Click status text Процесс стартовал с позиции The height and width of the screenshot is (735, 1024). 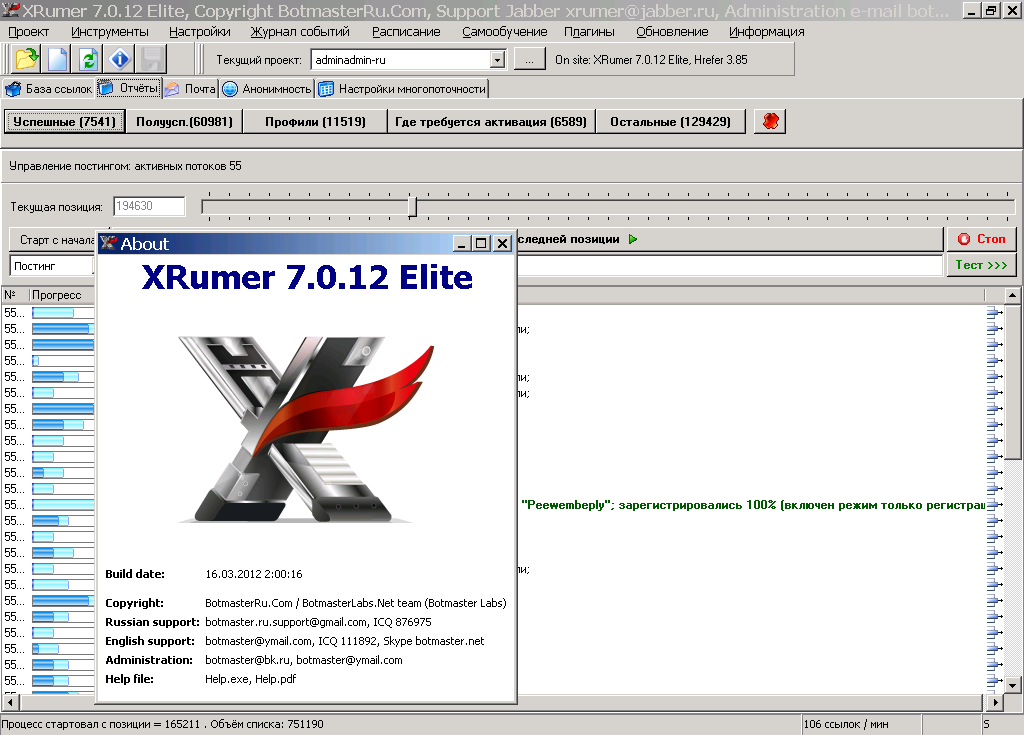(163, 724)
